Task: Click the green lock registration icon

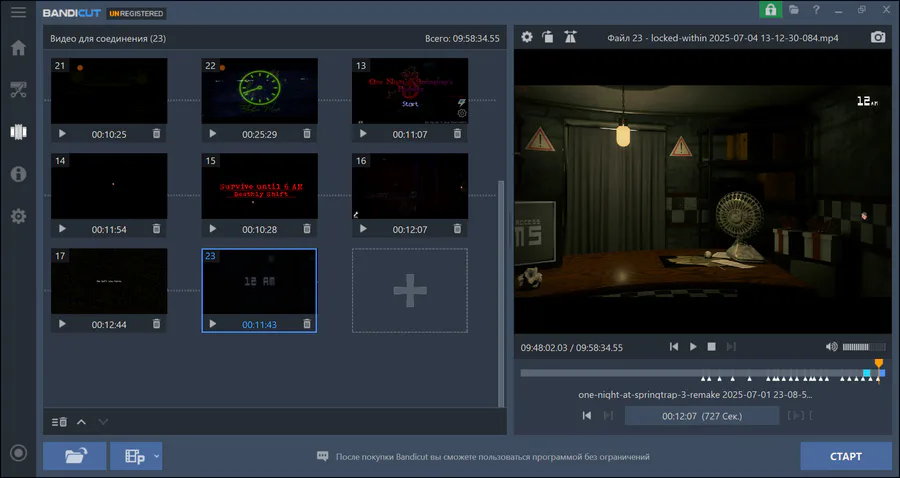Action: click(x=771, y=10)
